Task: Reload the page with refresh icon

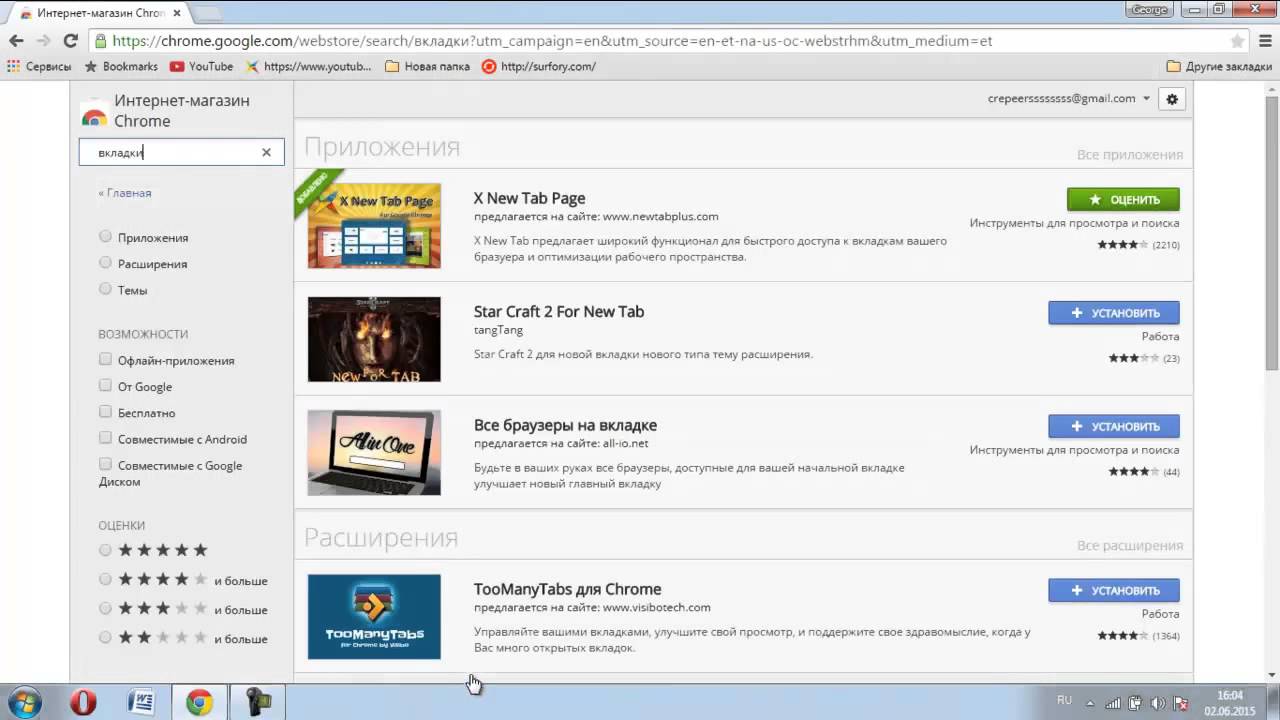Action: pos(70,41)
